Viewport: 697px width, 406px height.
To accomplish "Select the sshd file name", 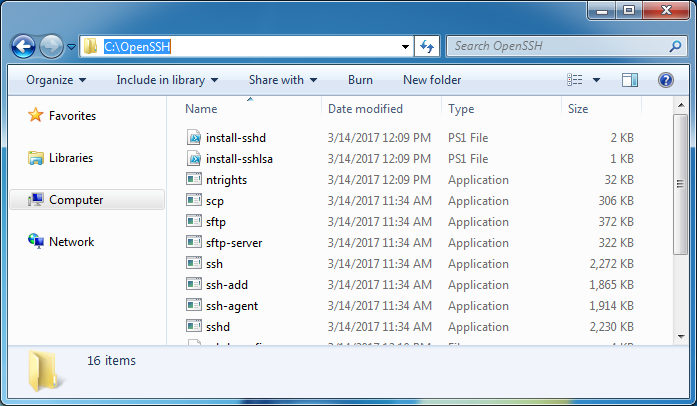I will [218, 327].
